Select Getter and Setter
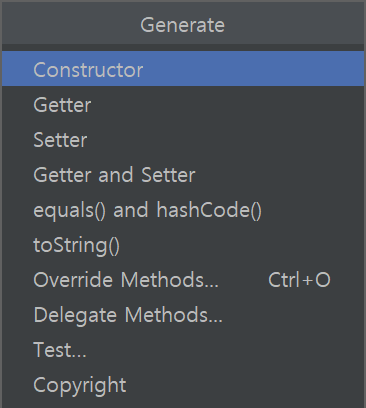This screenshot has width=366, height=408. [183, 174]
